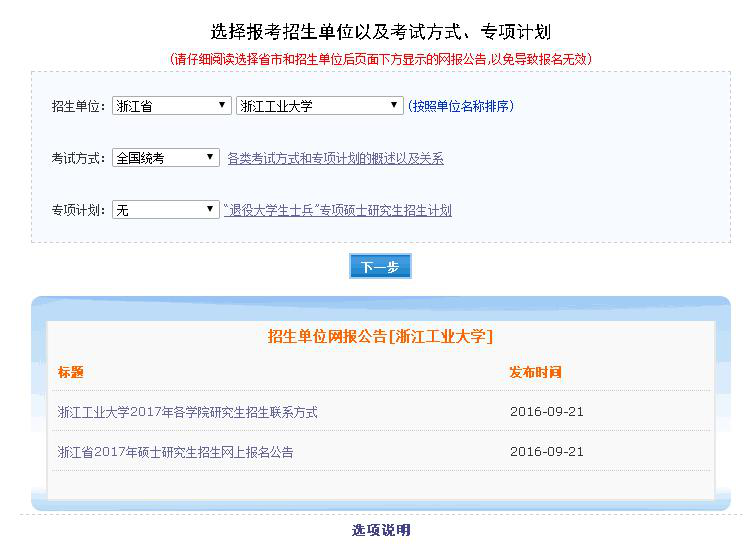
Task: Open the 全国统考 exam method dropdown
Action: tap(165, 158)
